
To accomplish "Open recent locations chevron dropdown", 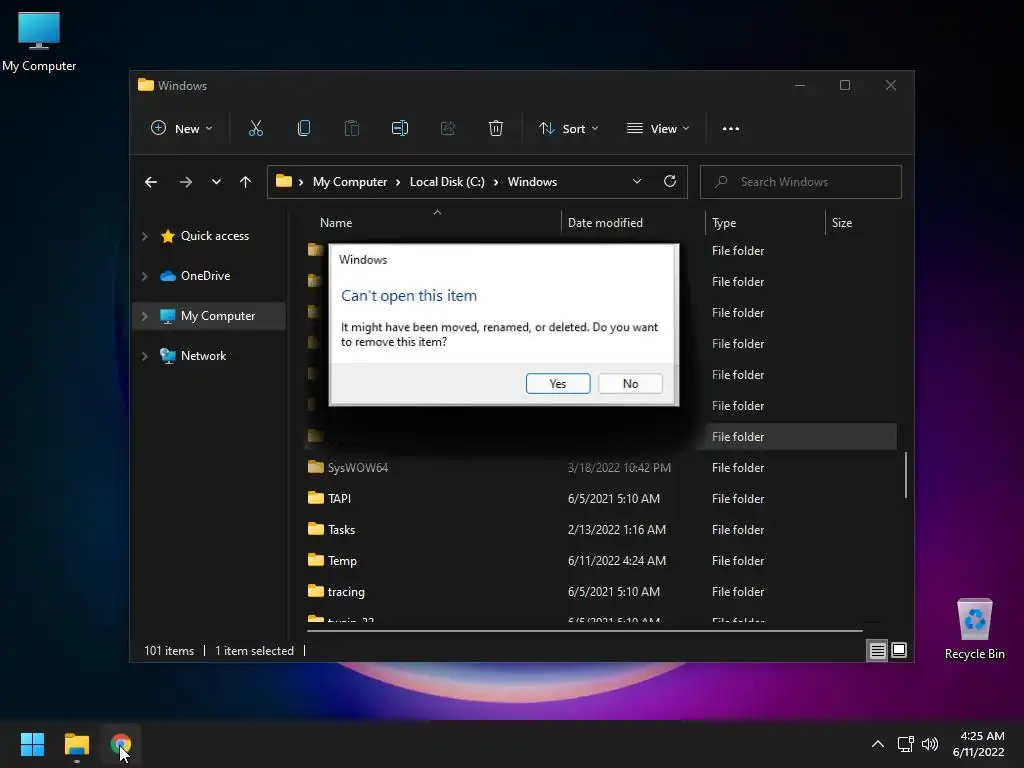I will pyautogui.click(x=216, y=182).
